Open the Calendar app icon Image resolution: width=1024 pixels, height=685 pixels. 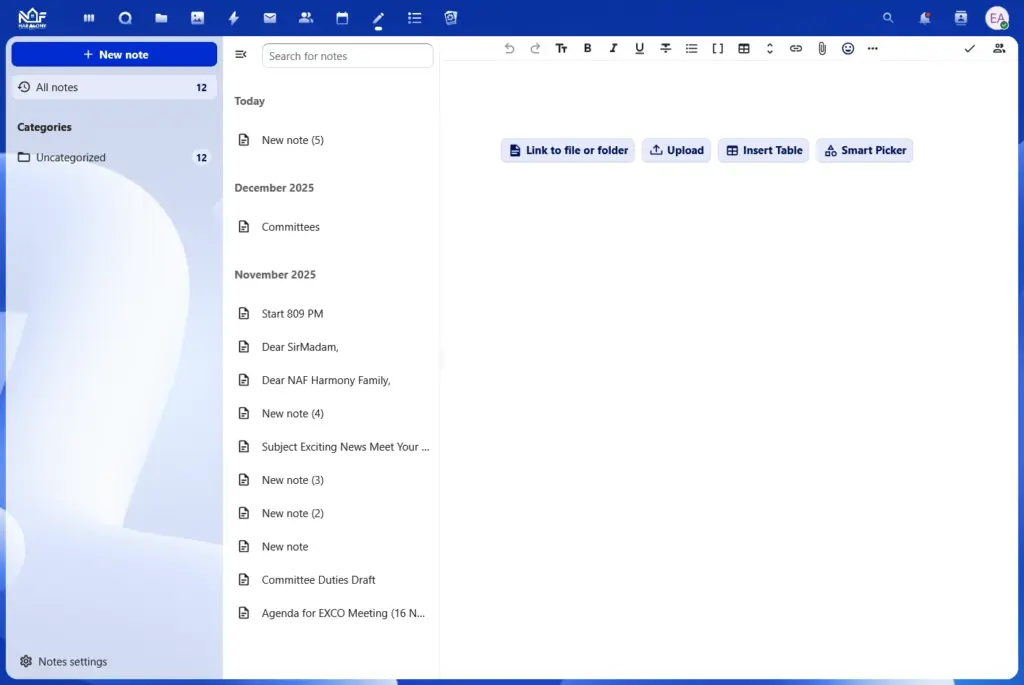click(342, 18)
